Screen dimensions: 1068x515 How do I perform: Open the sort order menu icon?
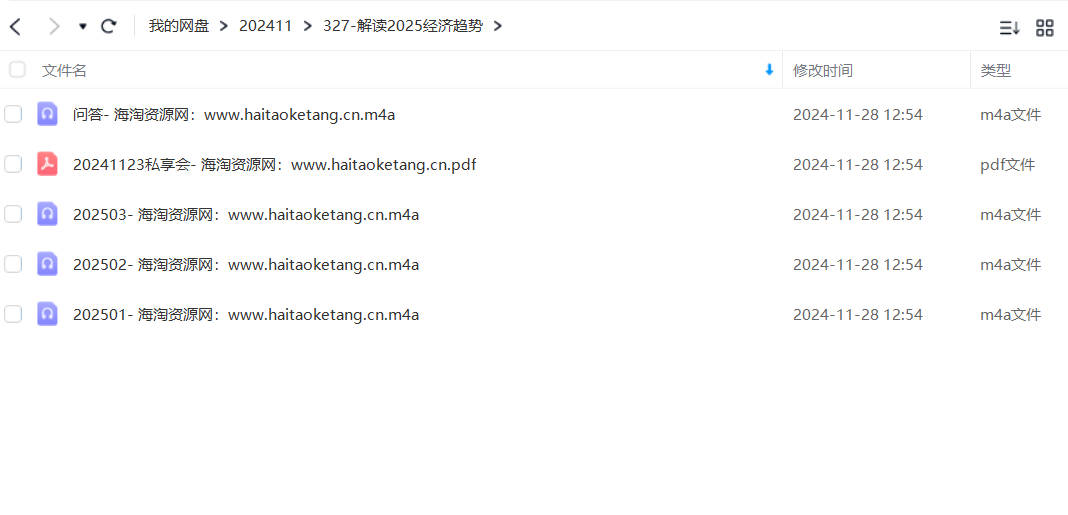[x=1009, y=28]
